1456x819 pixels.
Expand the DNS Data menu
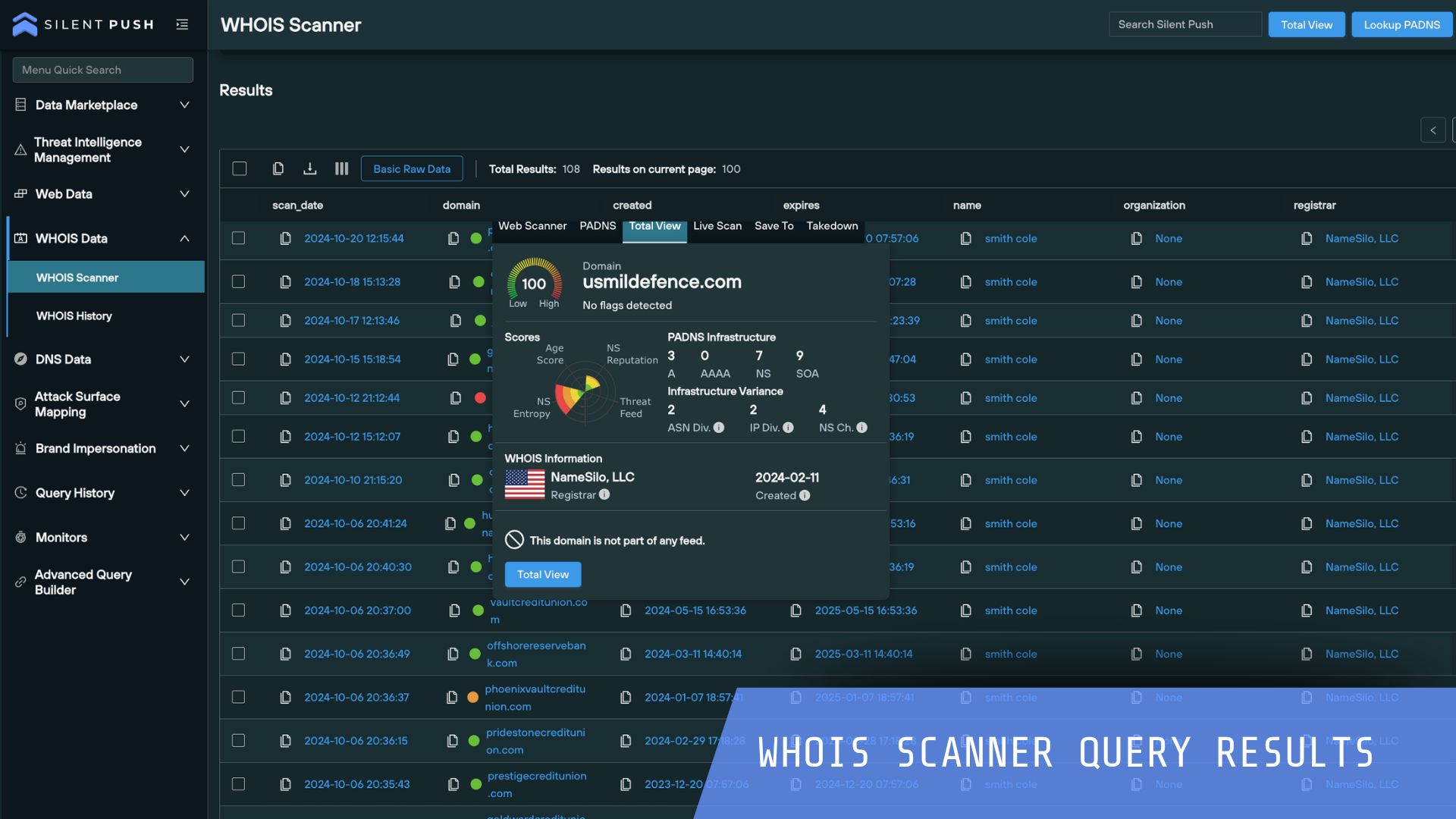184,359
